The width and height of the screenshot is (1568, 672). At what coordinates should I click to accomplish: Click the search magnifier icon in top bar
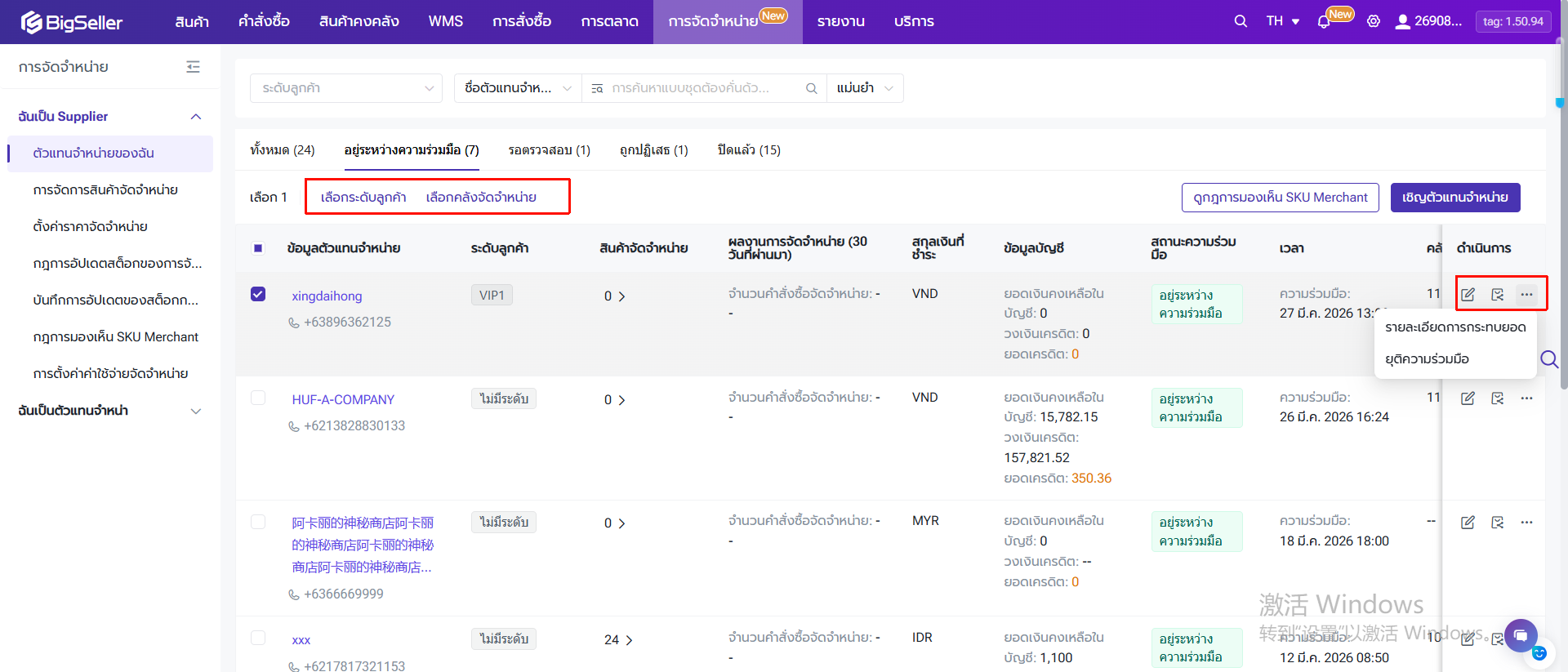click(x=1241, y=21)
